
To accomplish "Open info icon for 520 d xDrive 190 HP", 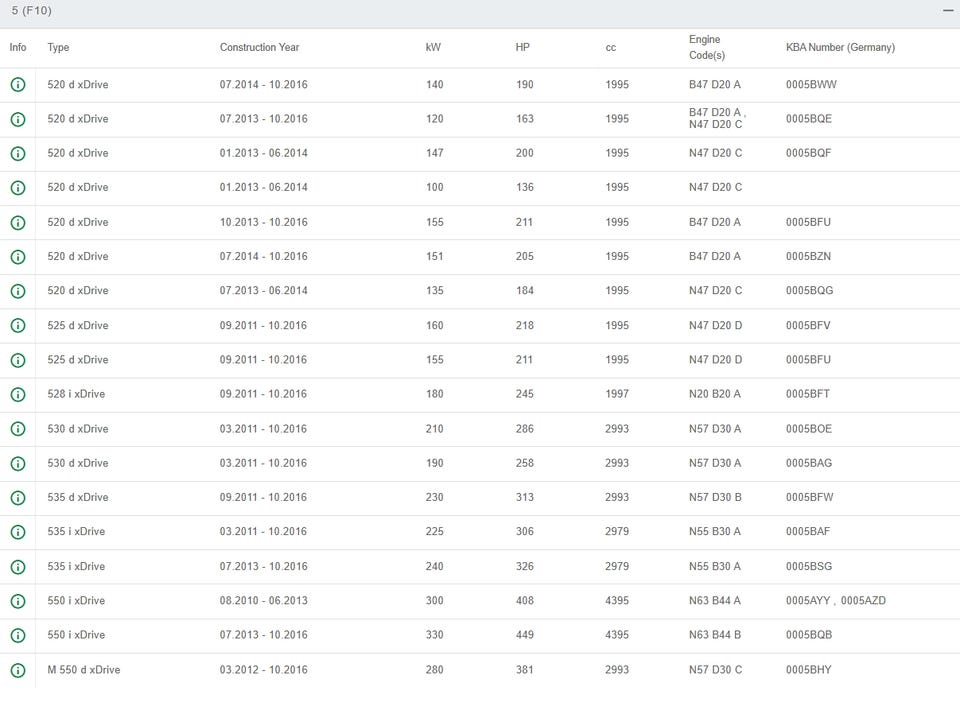I will coord(18,84).
